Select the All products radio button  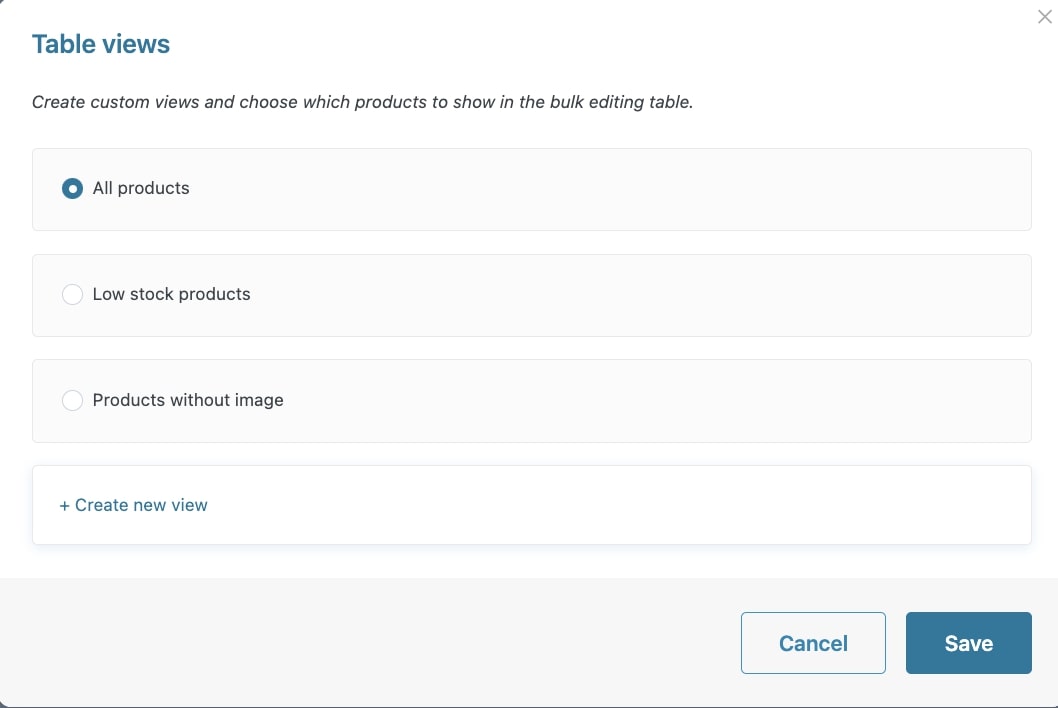(72, 189)
